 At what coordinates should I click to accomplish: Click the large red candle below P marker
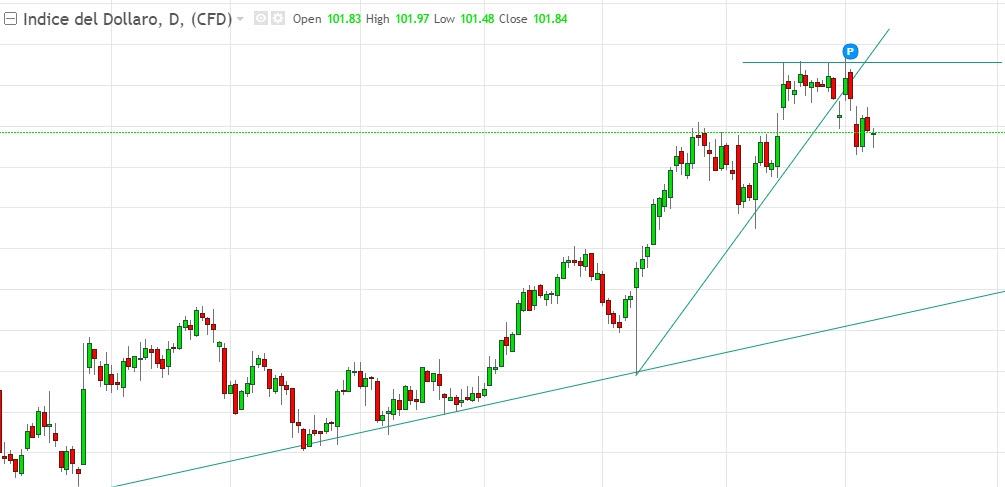(x=850, y=84)
